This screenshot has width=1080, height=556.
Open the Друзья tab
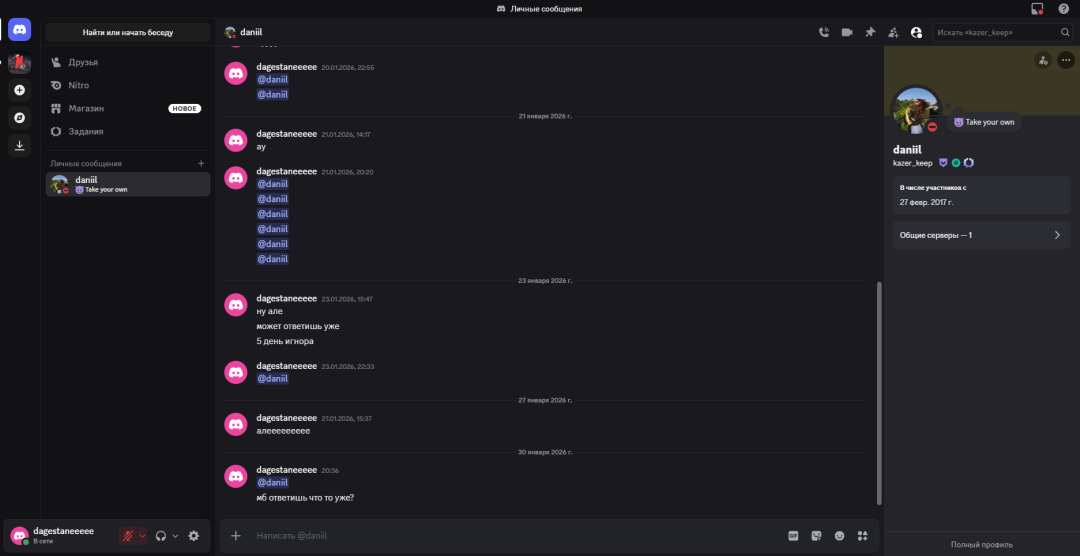(x=84, y=62)
